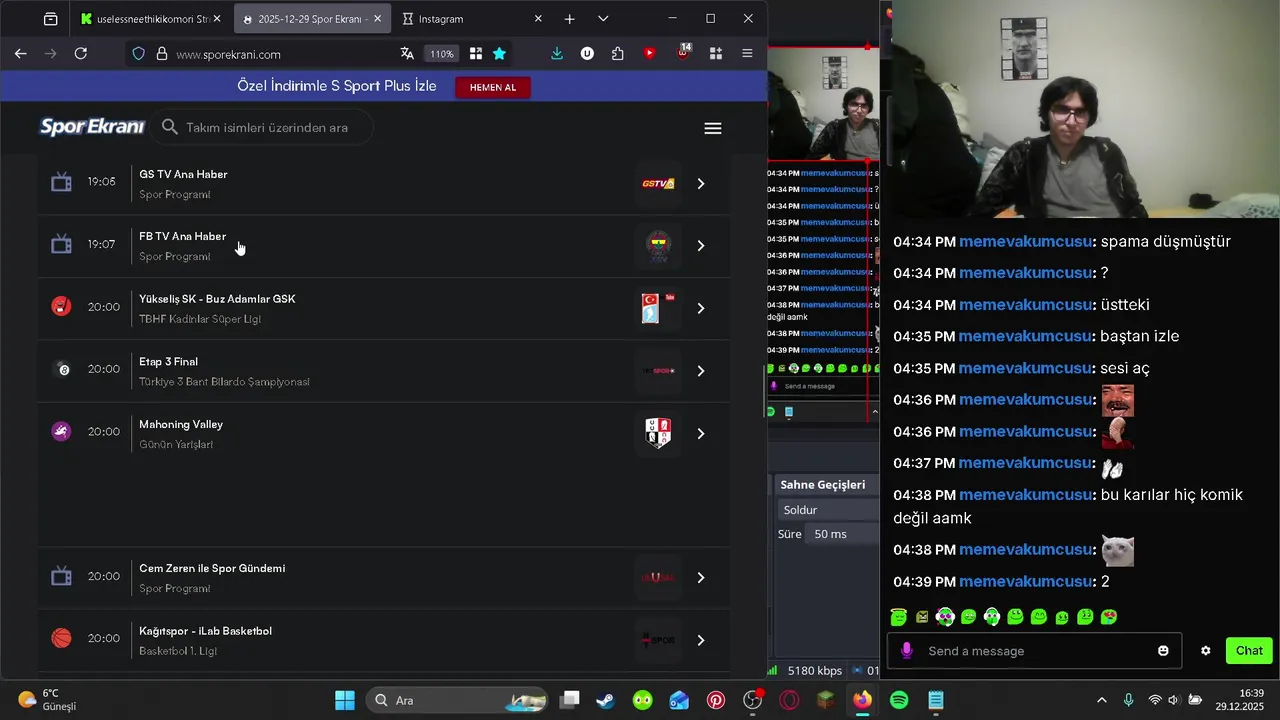Translate this page icon in address bar
This screenshot has width=1280, height=720.
(x=407, y=54)
